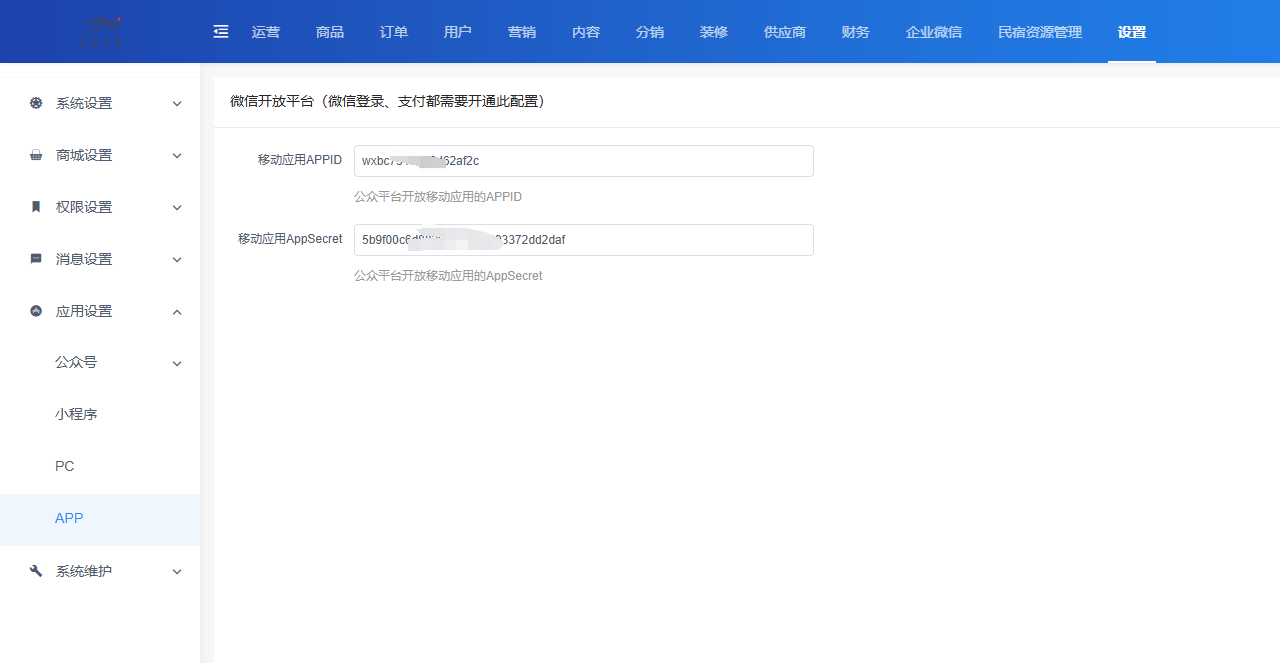The height and width of the screenshot is (663, 1280).
Task: Open the 企业微信 top menu
Action: [x=934, y=32]
